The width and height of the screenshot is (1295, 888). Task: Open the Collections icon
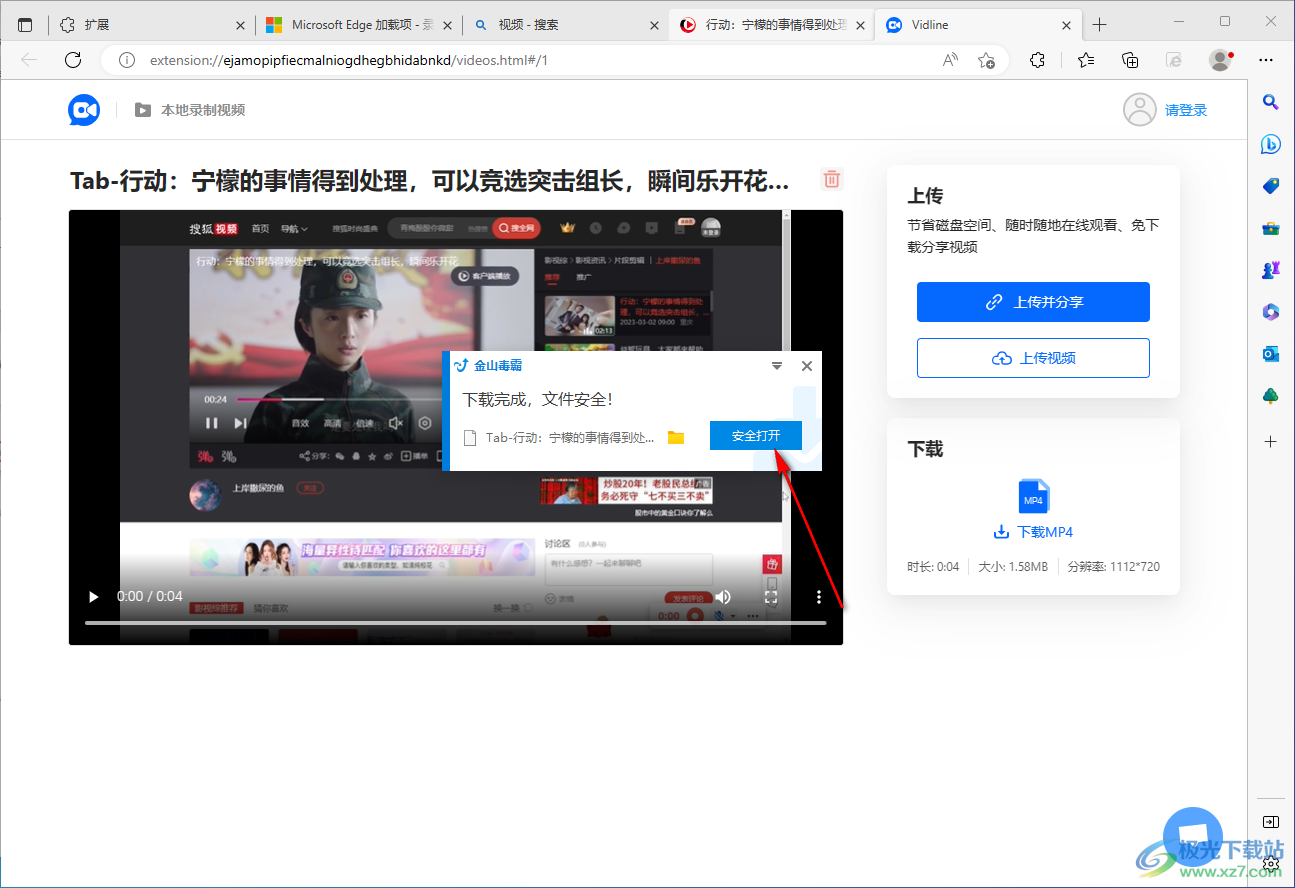(x=1130, y=60)
